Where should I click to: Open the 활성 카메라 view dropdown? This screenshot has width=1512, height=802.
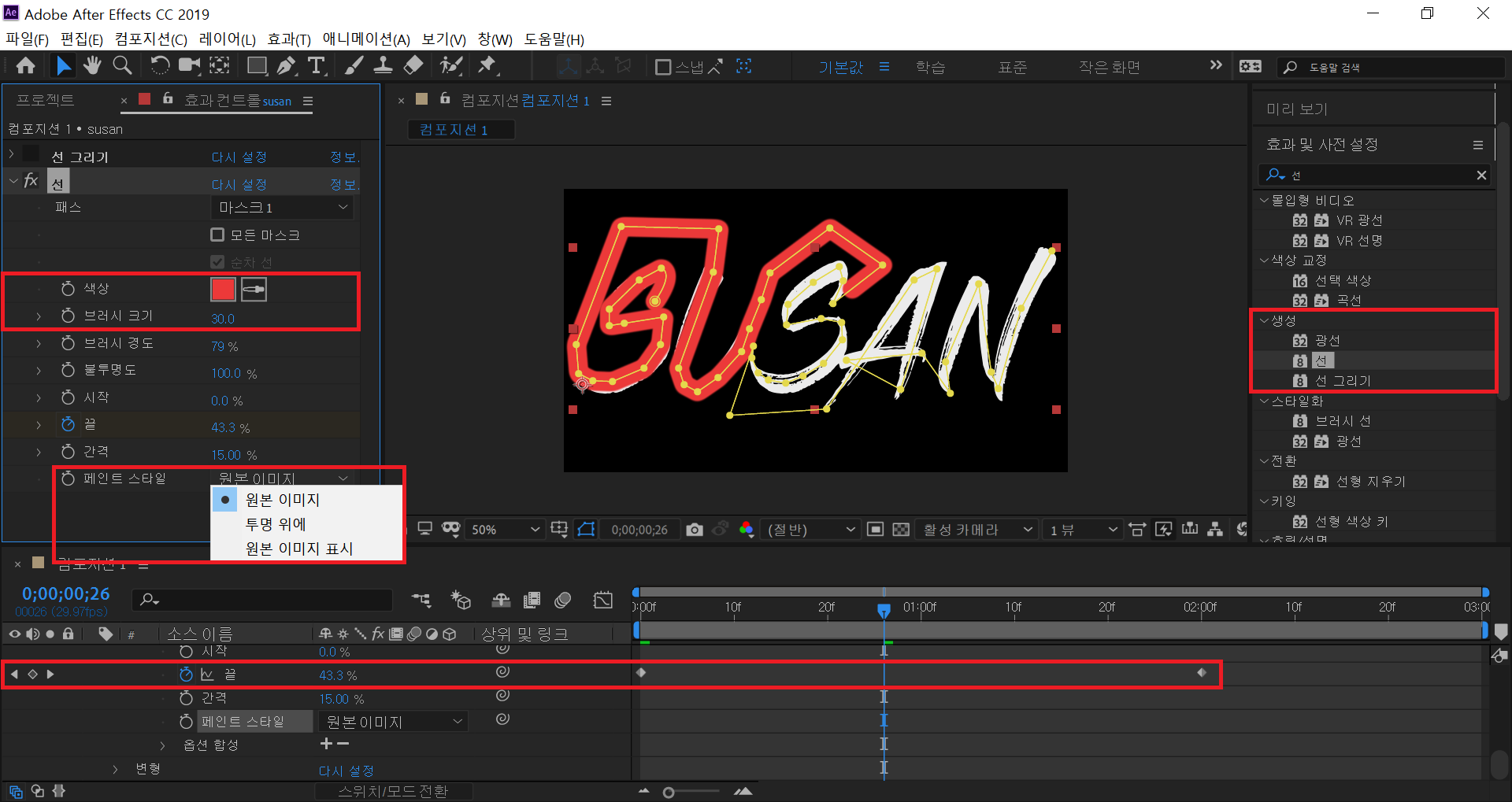pyautogui.click(x=976, y=530)
